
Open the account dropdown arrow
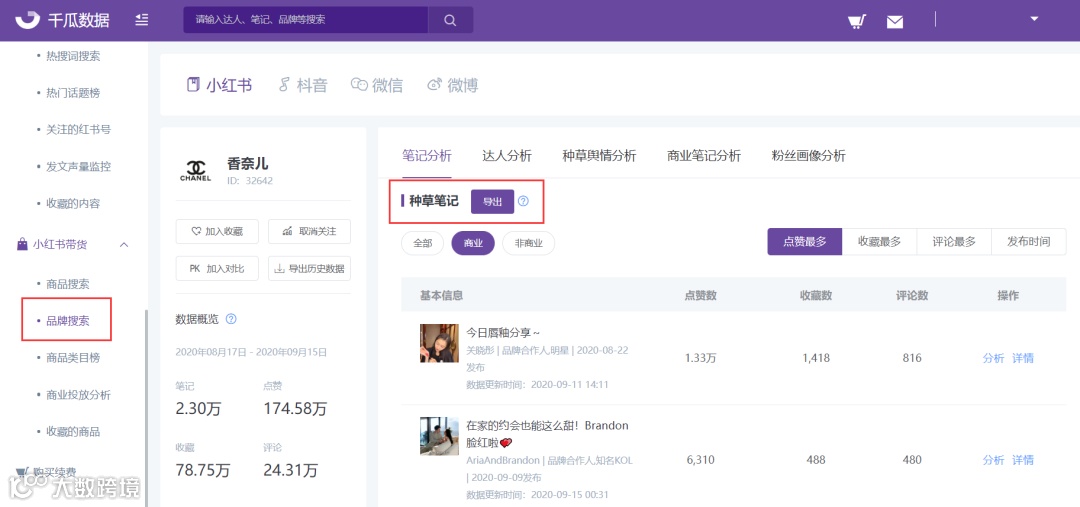point(1034,19)
